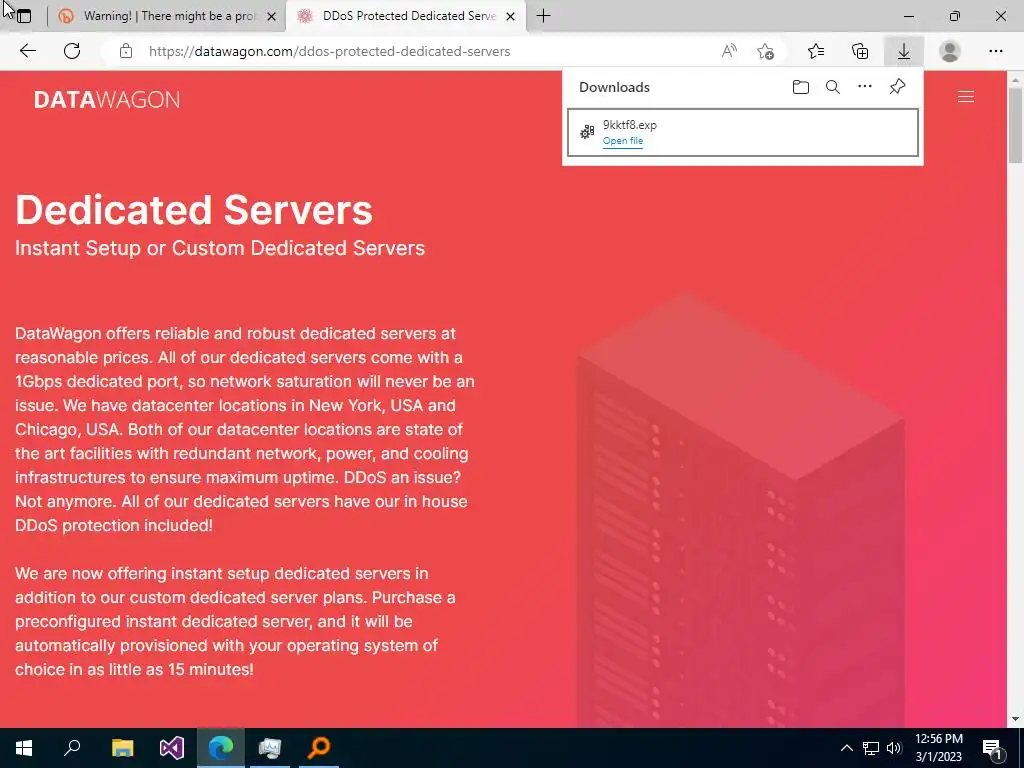Open Windows taskbar search

tap(72, 747)
